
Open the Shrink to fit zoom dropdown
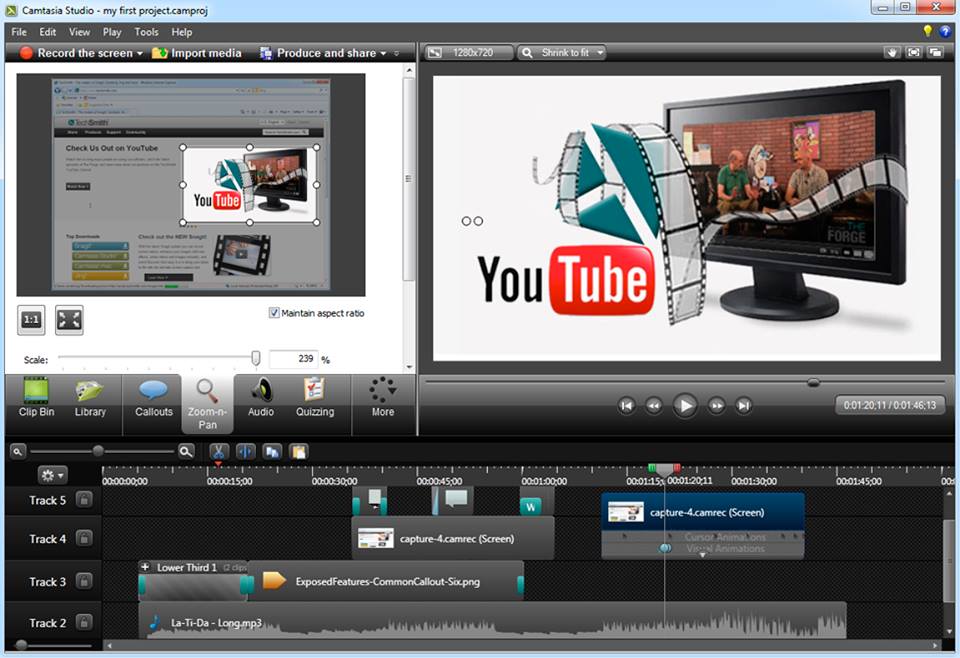563,53
